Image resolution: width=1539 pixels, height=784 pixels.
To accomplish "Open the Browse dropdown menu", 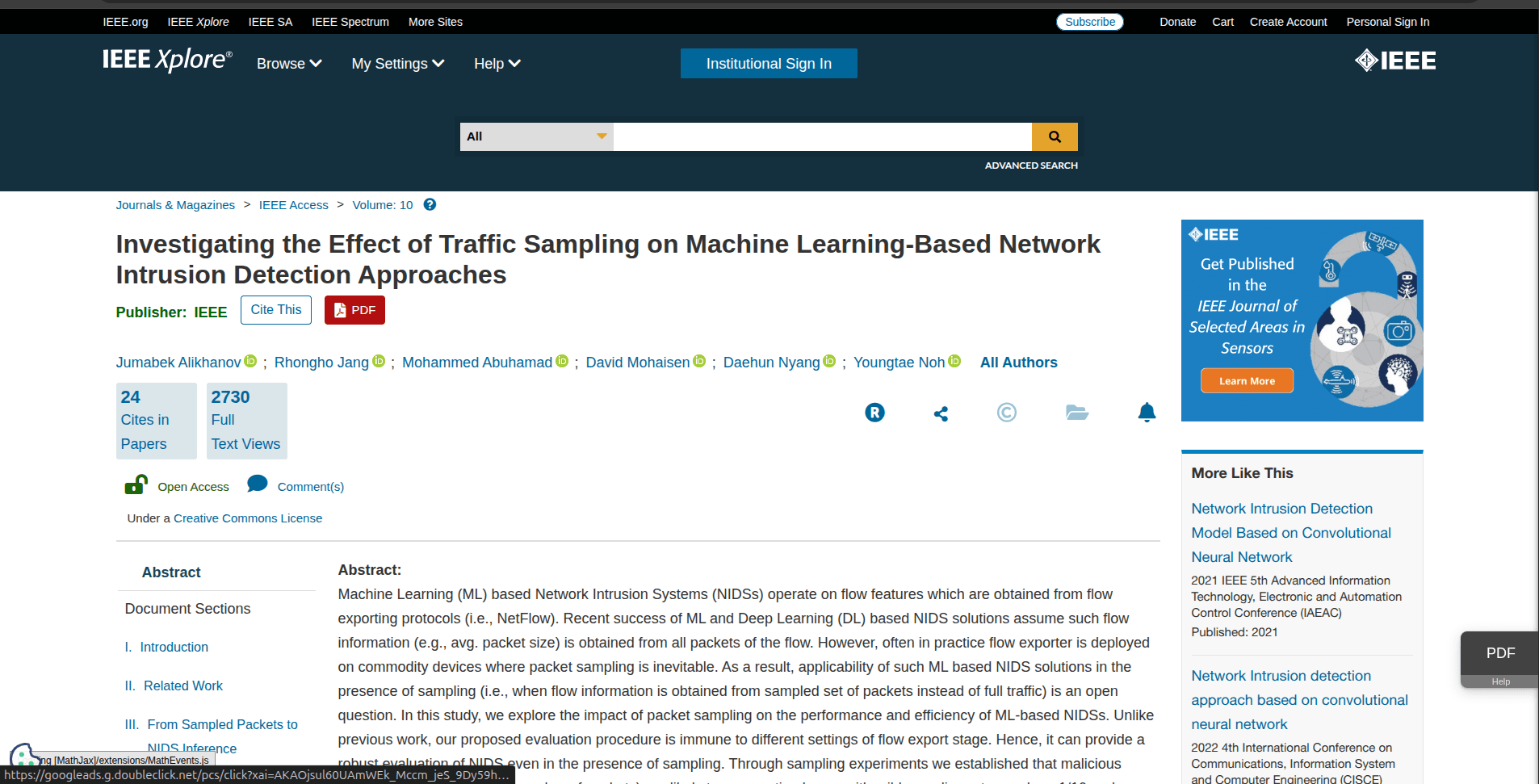I will [x=288, y=63].
